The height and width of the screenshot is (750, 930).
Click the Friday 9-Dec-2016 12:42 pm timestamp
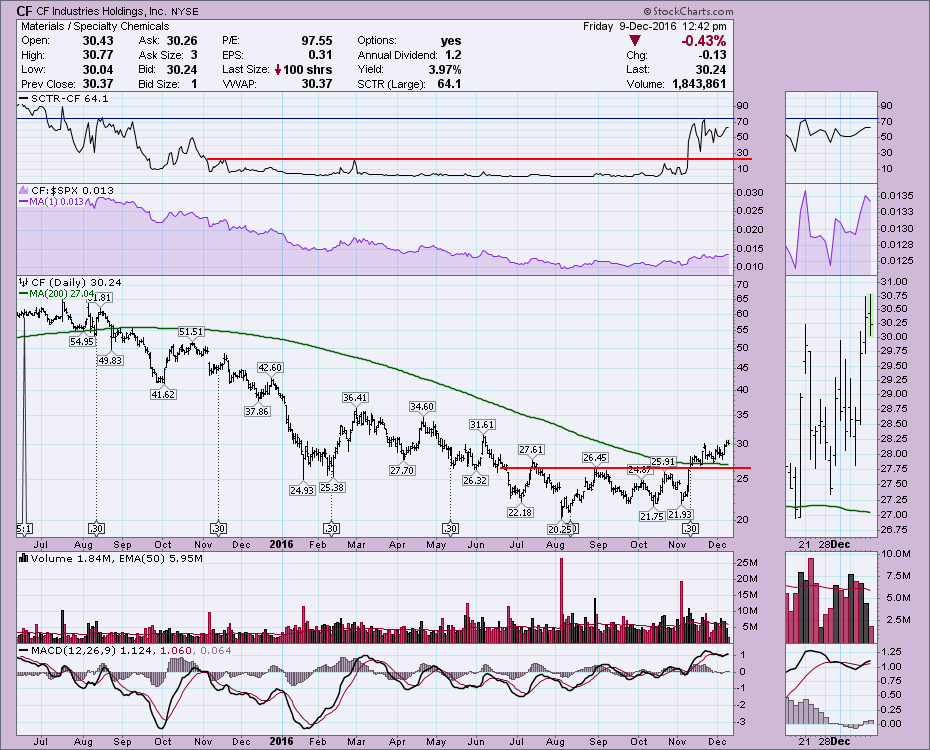pyautogui.click(x=654, y=26)
